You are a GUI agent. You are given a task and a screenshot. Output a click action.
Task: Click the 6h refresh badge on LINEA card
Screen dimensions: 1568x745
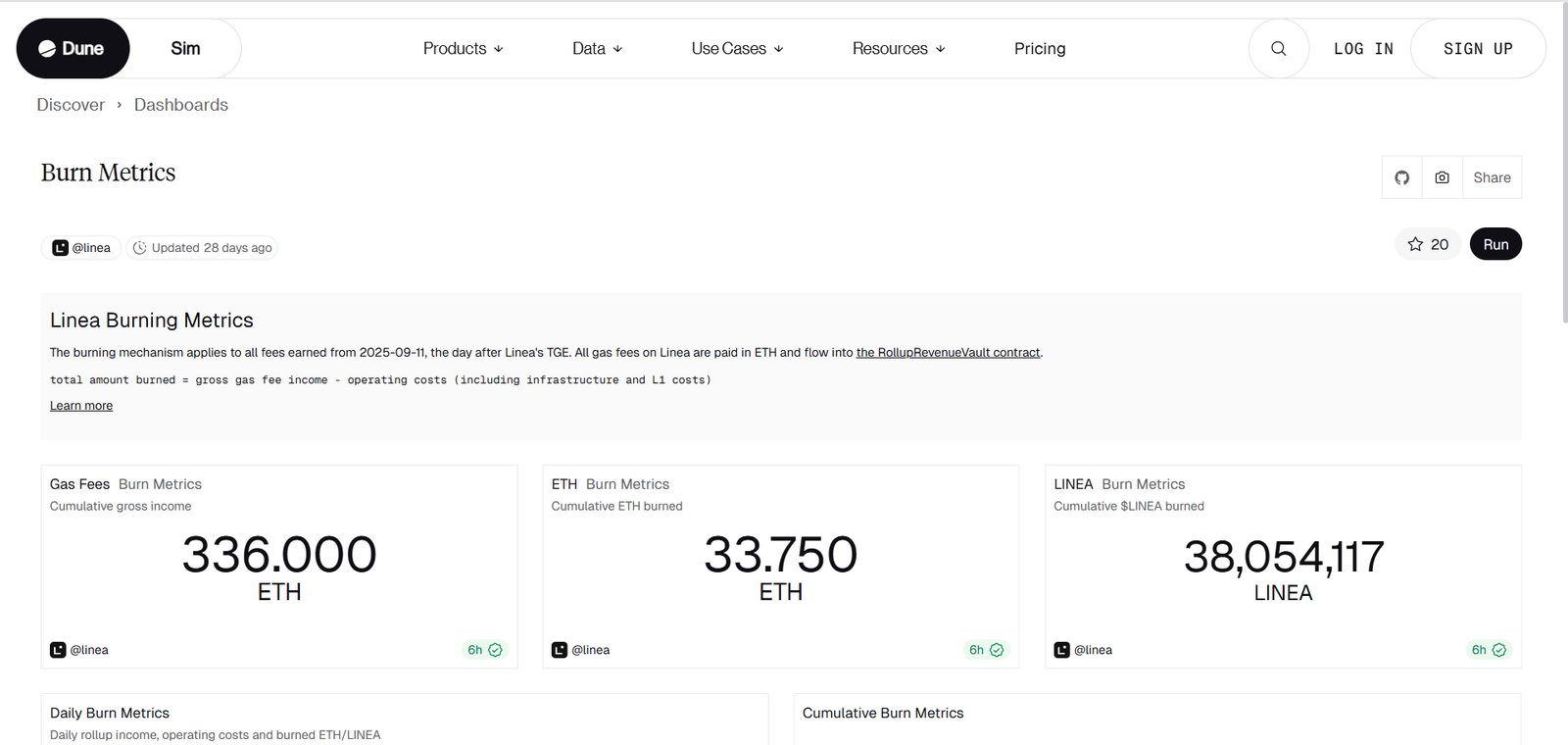pyautogui.click(x=1488, y=650)
